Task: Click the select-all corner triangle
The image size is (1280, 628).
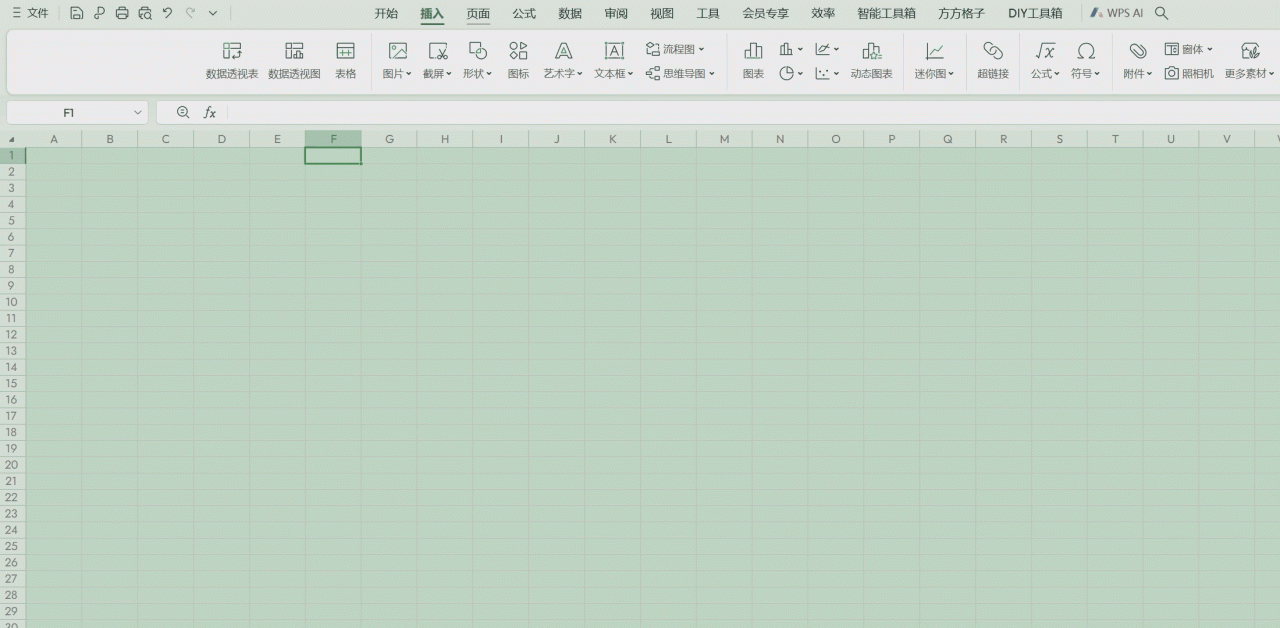Action: [12, 139]
